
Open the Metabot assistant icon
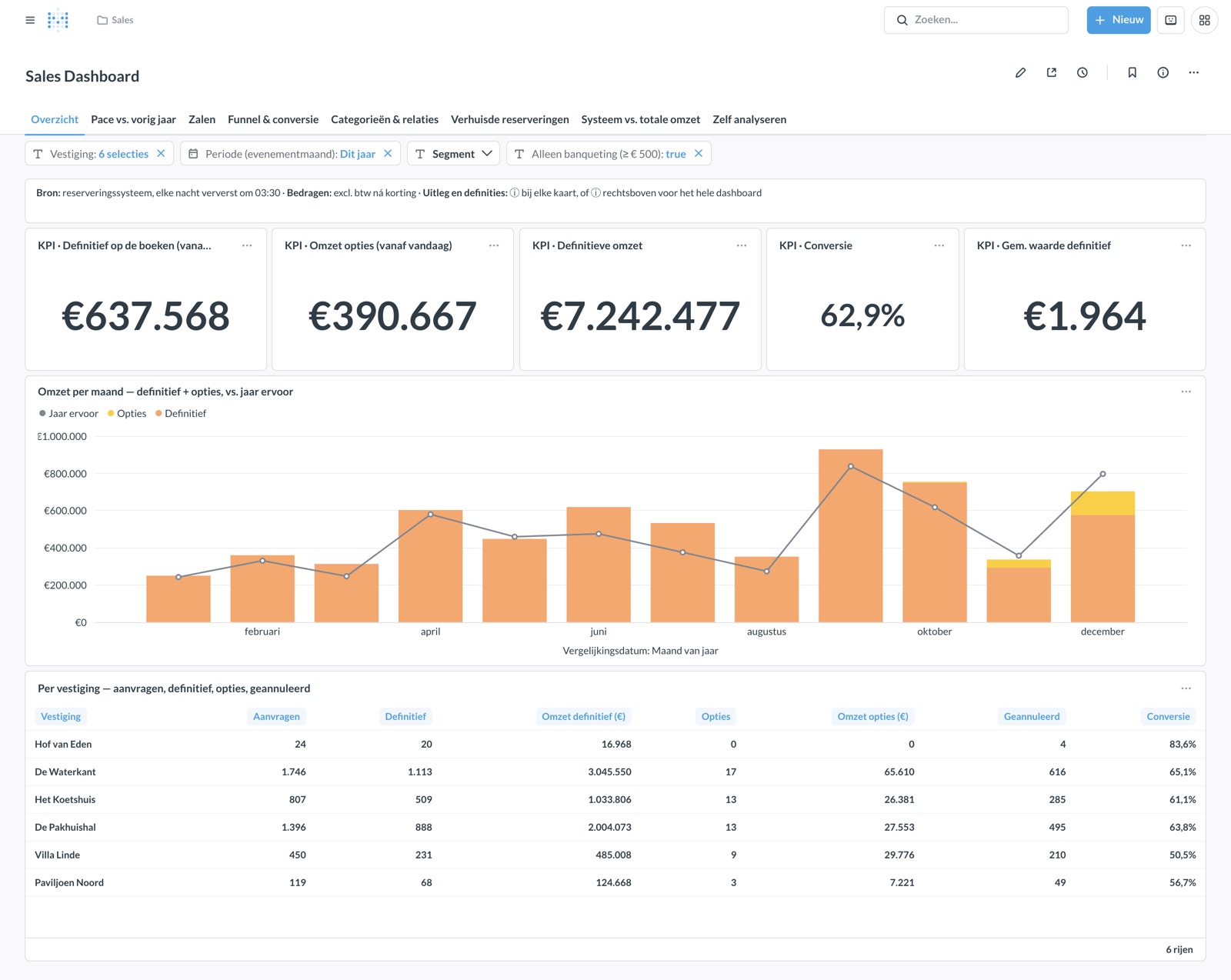[x=1170, y=20]
